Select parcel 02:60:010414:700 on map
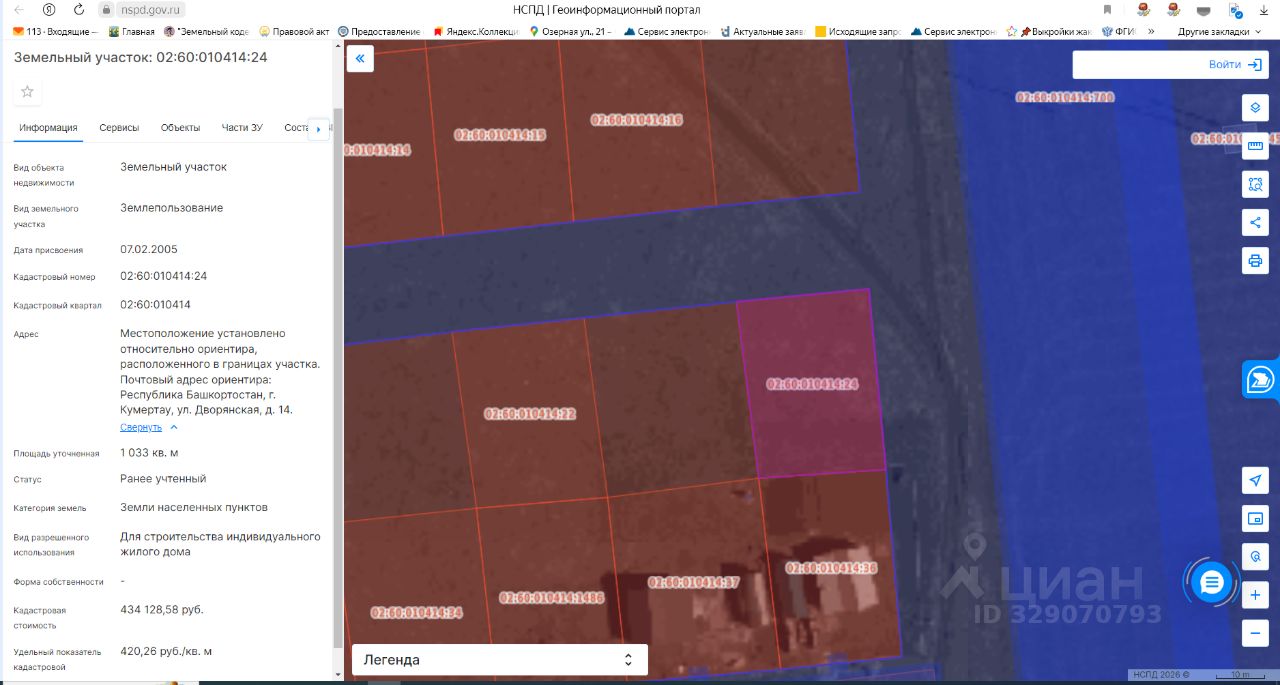Viewport: 1280px width, 685px height. (x=1064, y=97)
